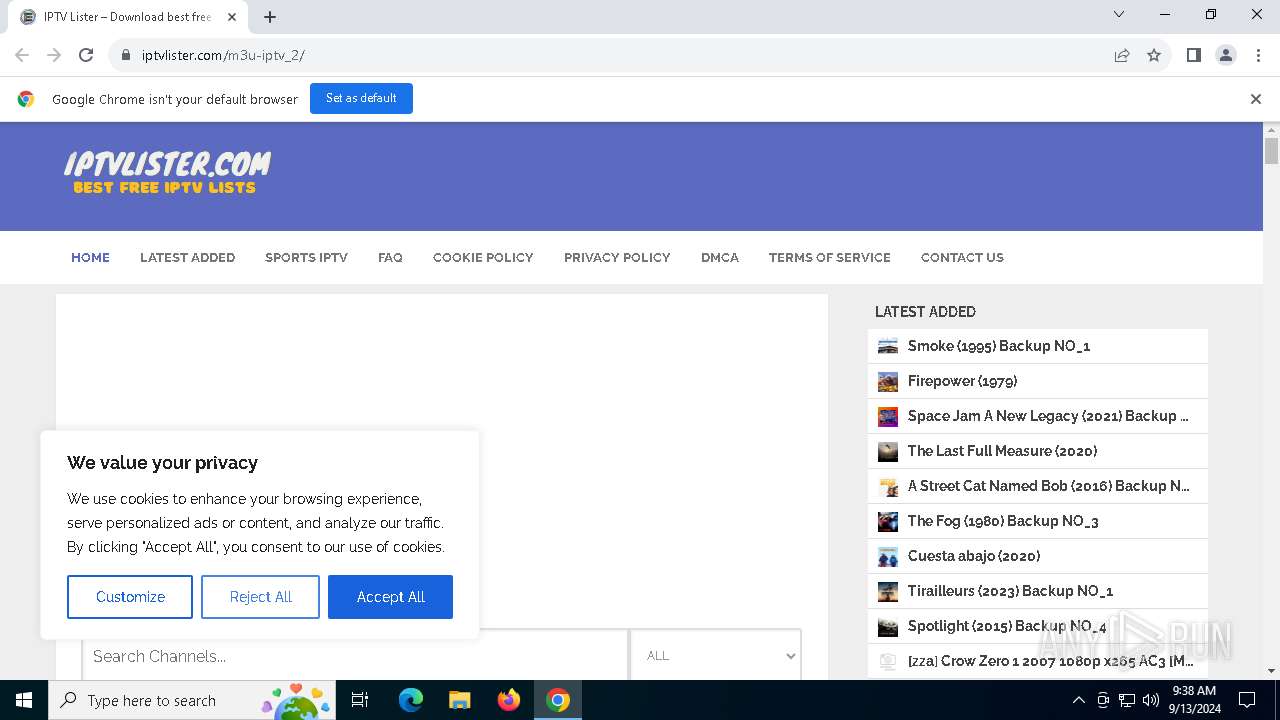
Task: Click the address bar URL
Action: pyautogui.click(x=223, y=55)
